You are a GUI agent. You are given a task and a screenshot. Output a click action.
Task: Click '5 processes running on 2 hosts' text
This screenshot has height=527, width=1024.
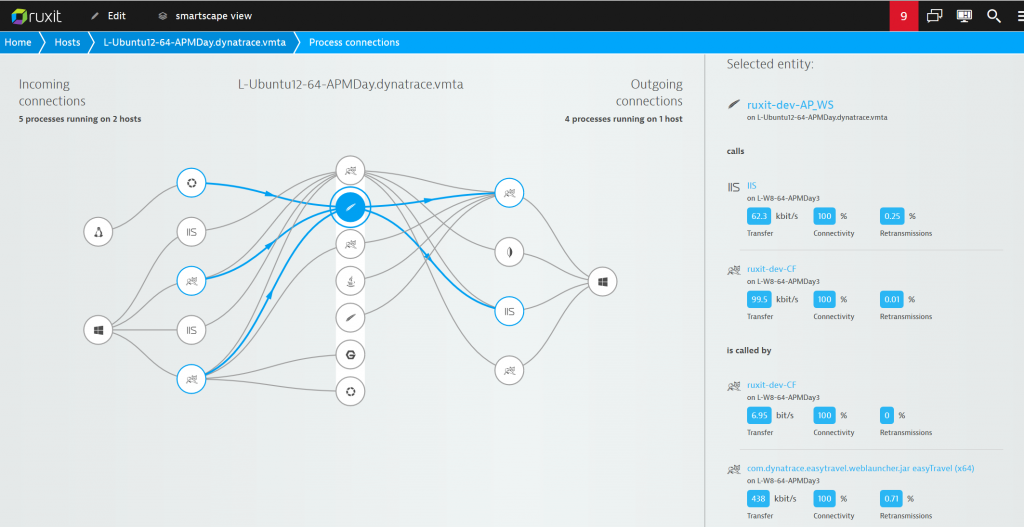[80, 119]
